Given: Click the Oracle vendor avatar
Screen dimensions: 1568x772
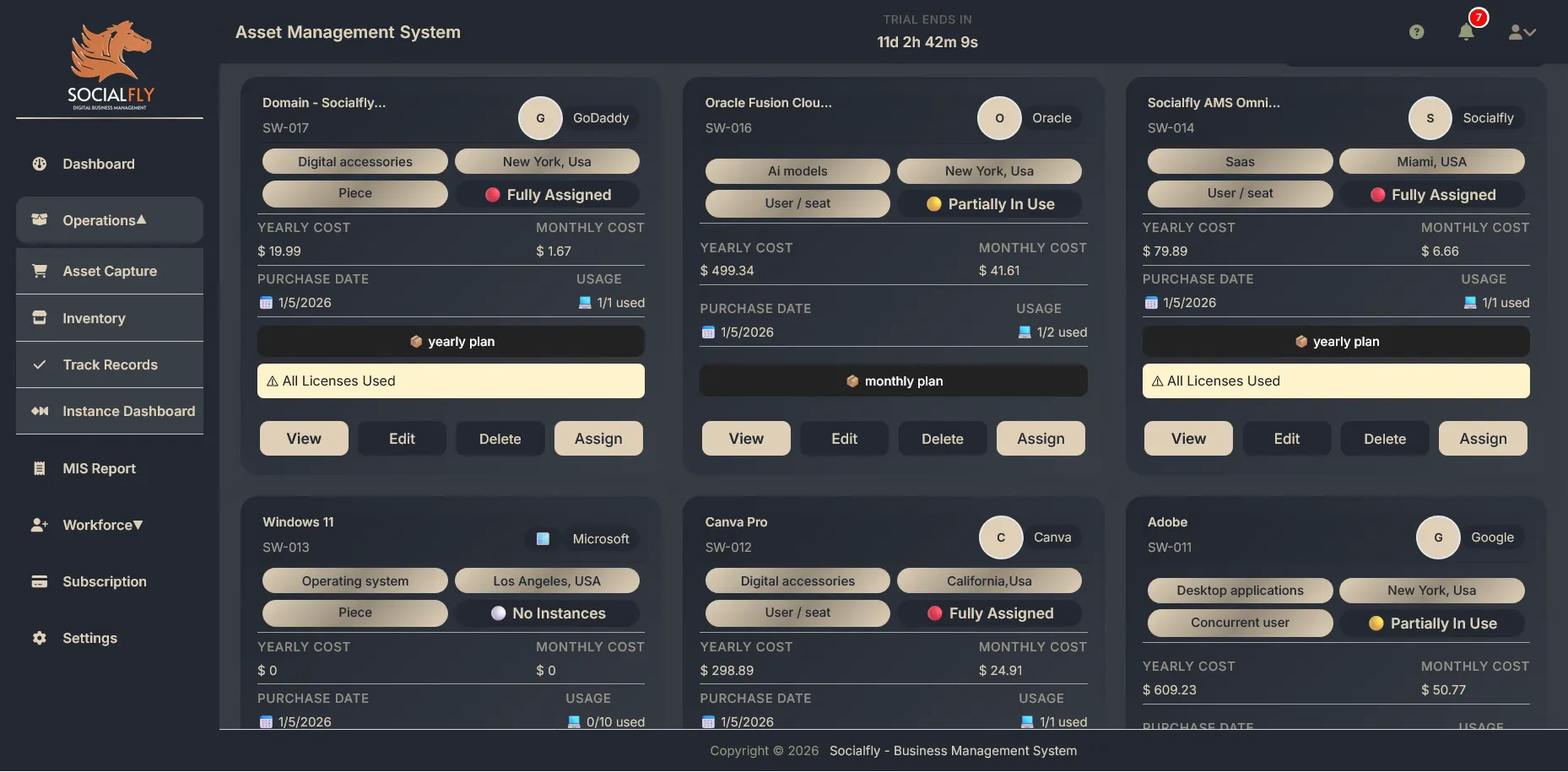Looking at the screenshot, I should (x=999, y=118).
